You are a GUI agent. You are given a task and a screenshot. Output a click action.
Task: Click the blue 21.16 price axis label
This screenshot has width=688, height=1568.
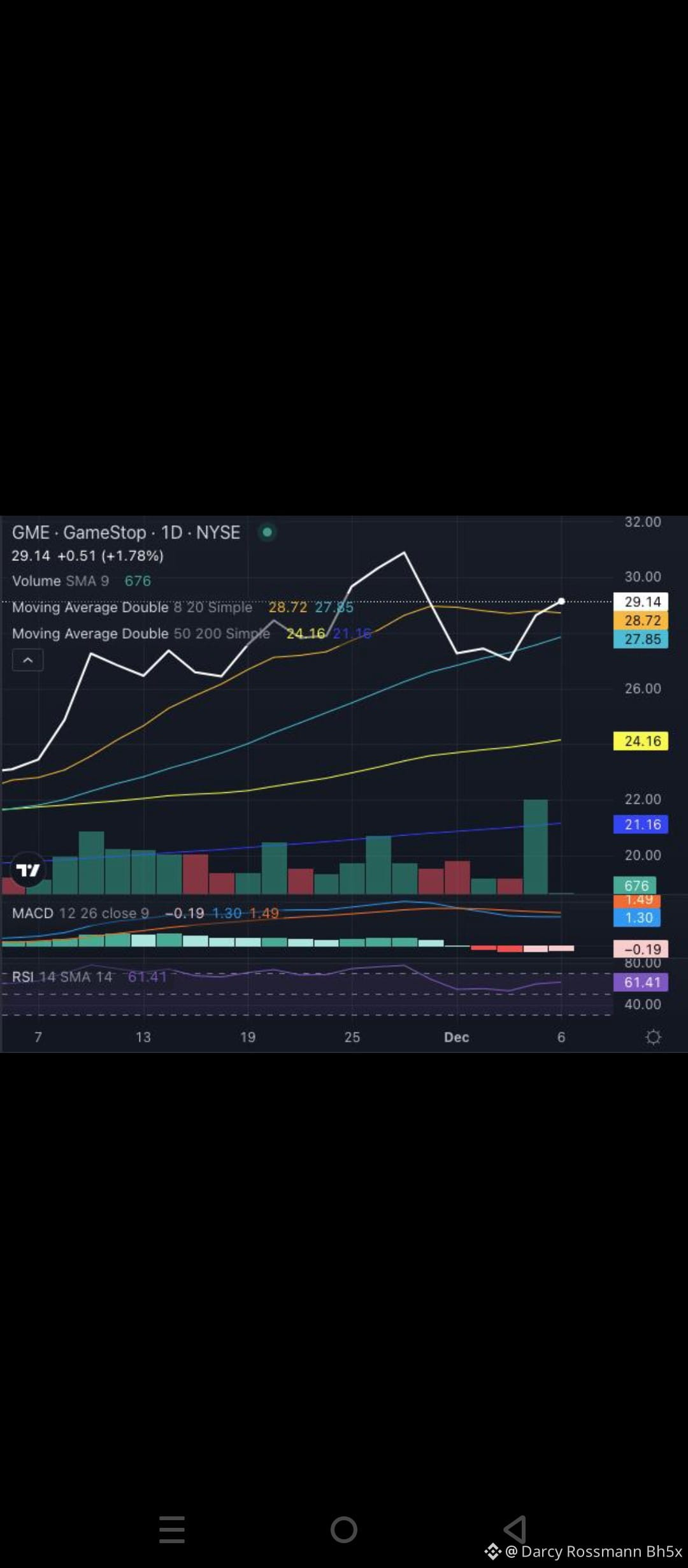tap(641, 824)
